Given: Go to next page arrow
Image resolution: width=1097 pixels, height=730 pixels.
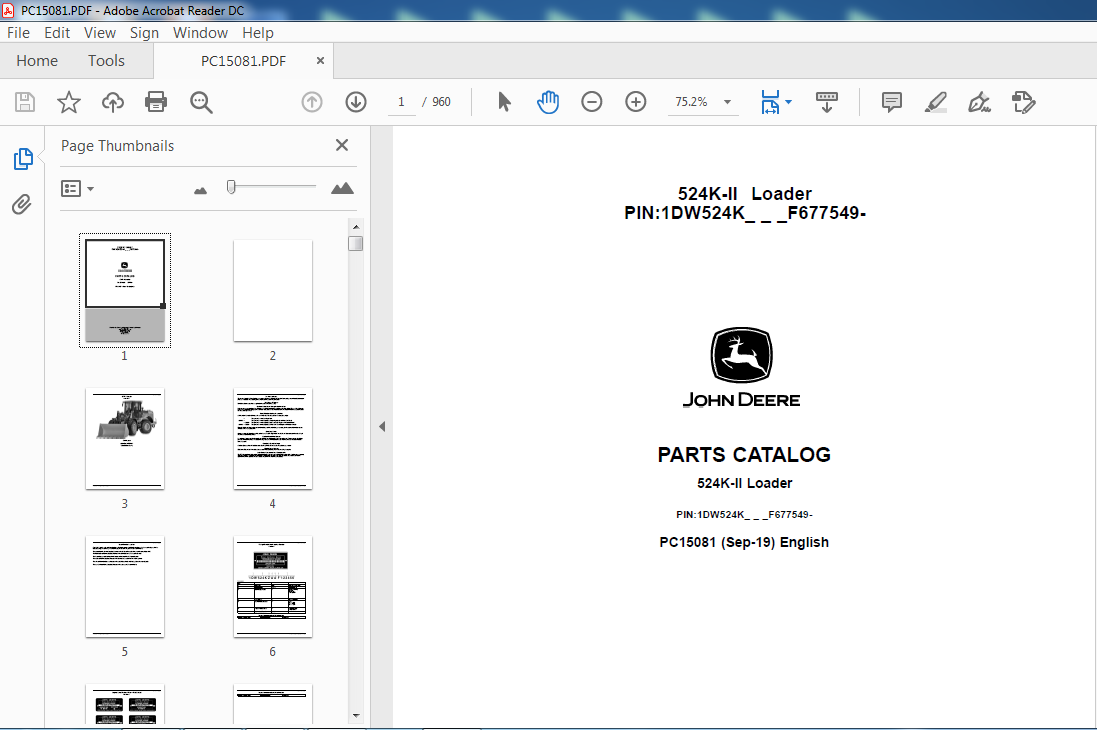Looking at the screenshot, I should pyautogui.click(x=356, y=102).
